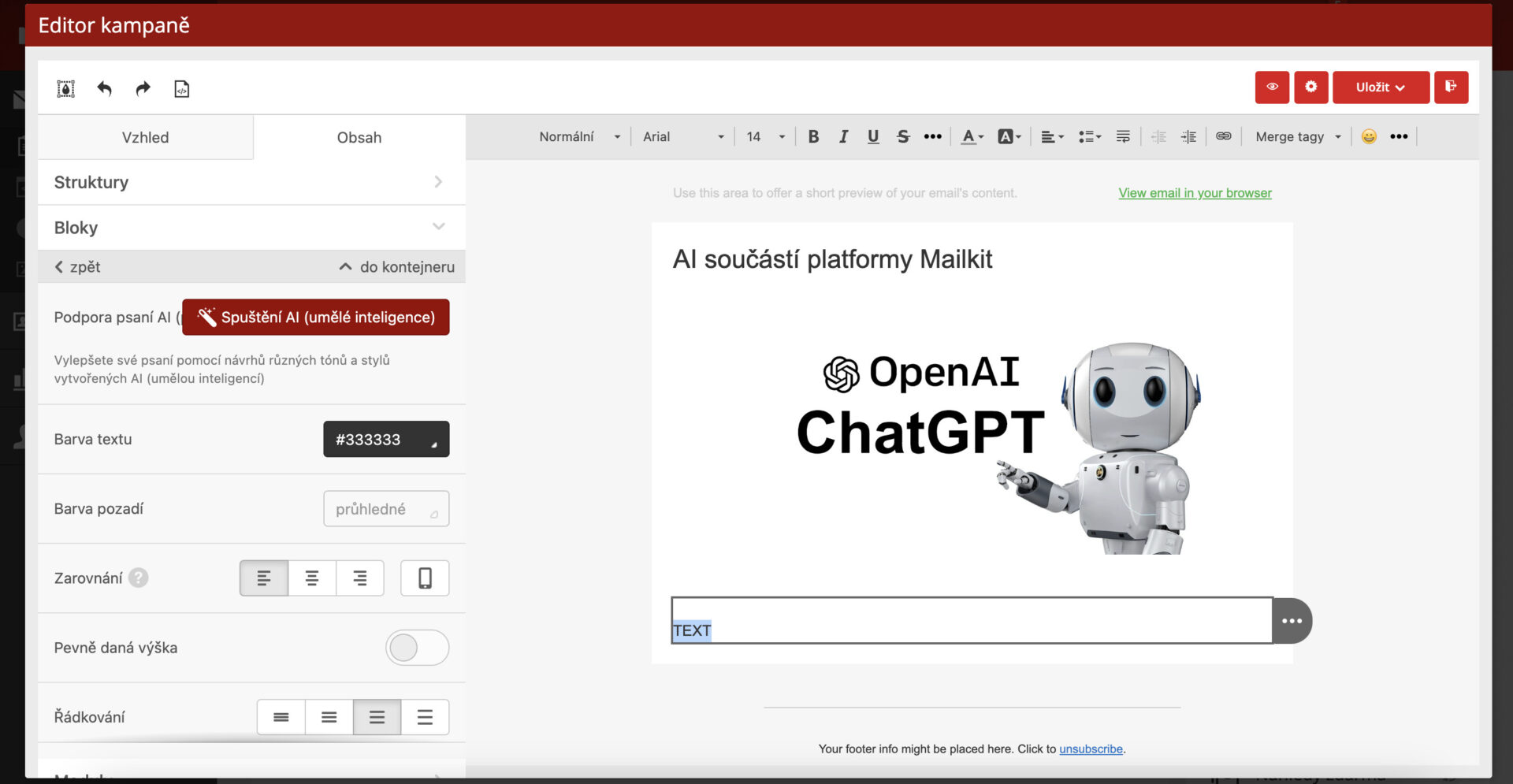The width and height of the screenshot is (1513, 784).
Task: Select the third Řádkování line spacing option
Action: pyautogui.click(x=377, y=717)
